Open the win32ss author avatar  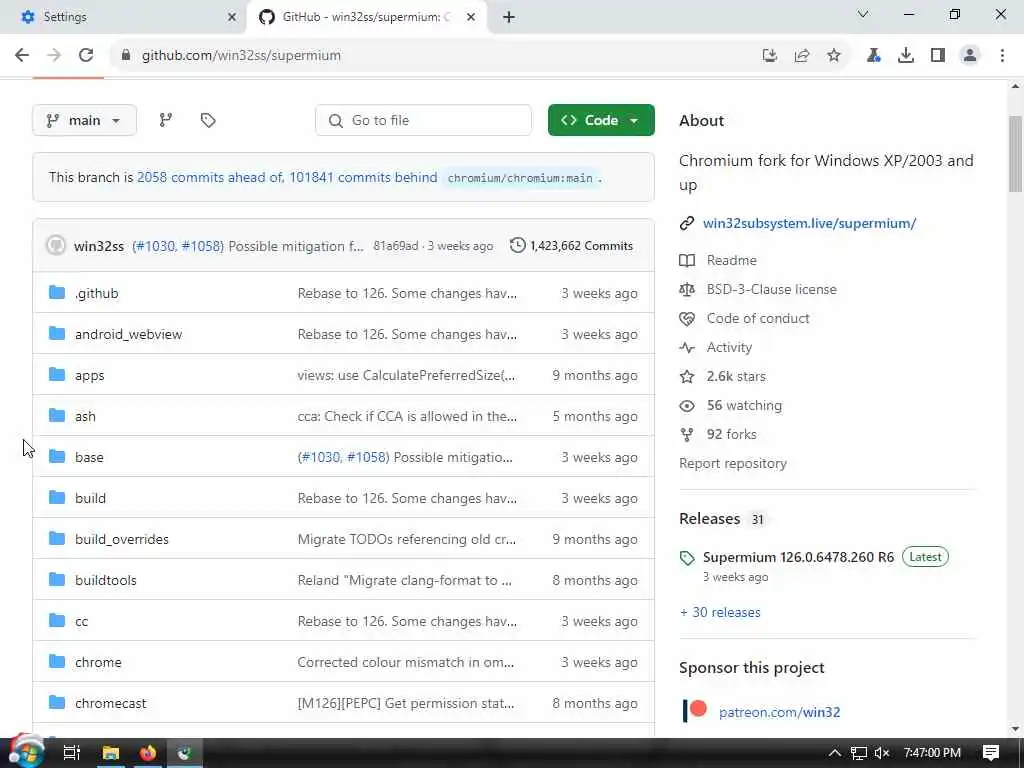pos(56,246)
